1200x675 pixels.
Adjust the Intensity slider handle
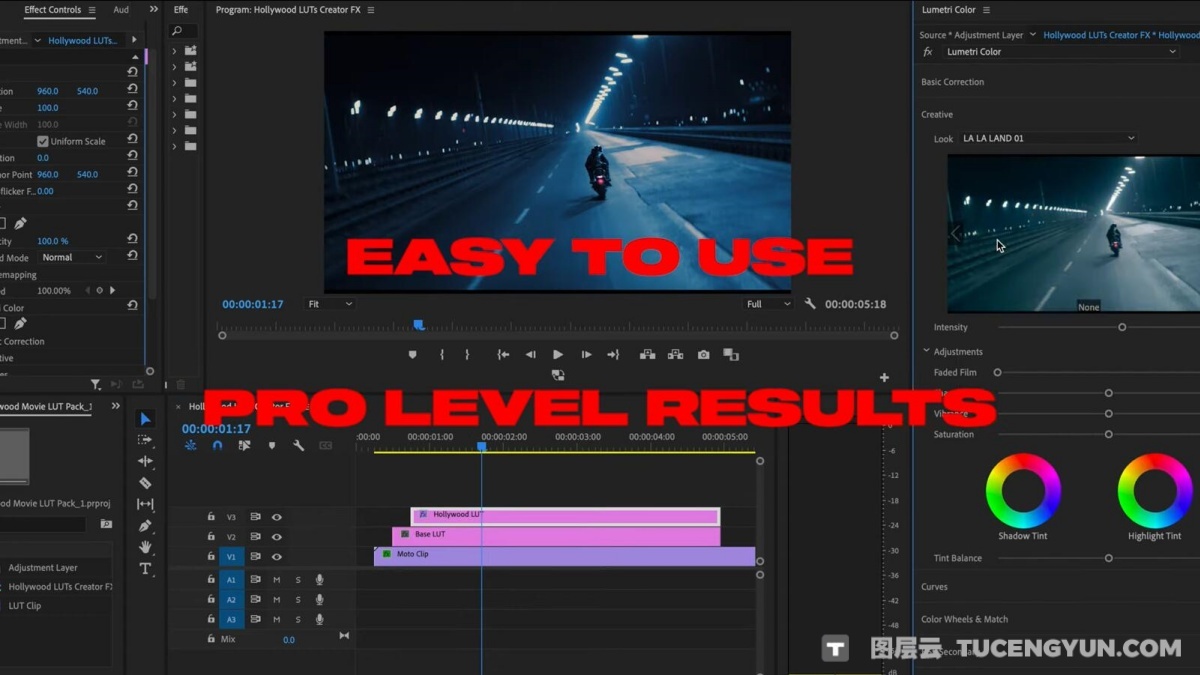click(x=1122, y=328)
